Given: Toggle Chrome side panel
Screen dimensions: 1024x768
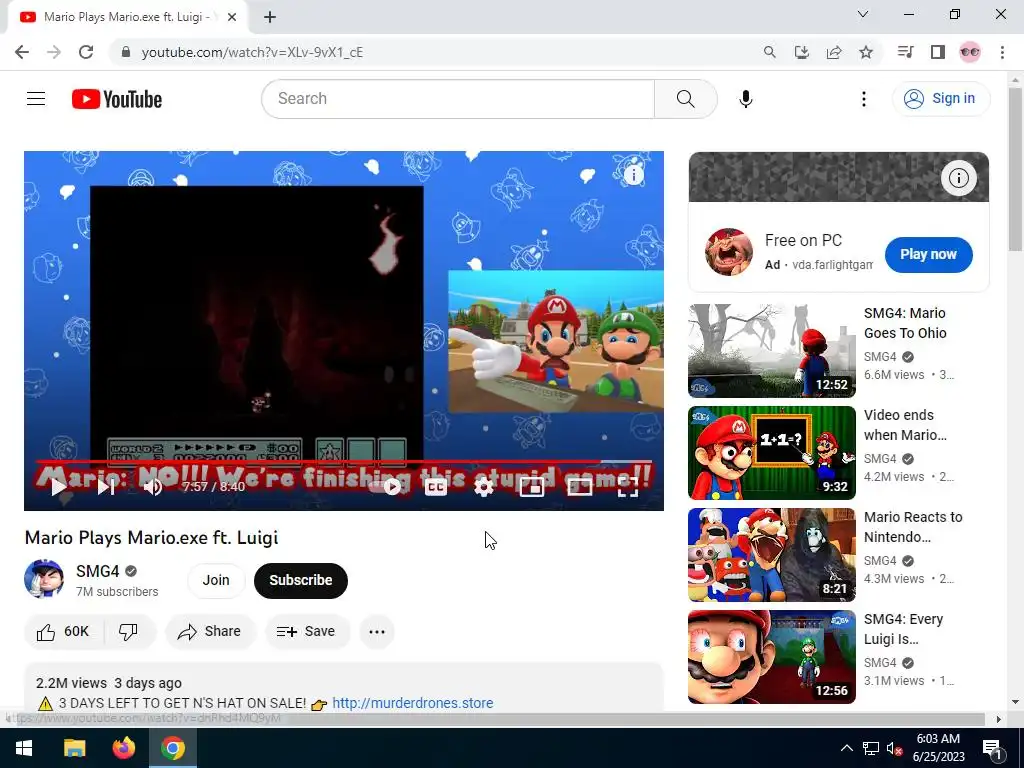Looking at the screenshot, I should (x=938, y=52).
